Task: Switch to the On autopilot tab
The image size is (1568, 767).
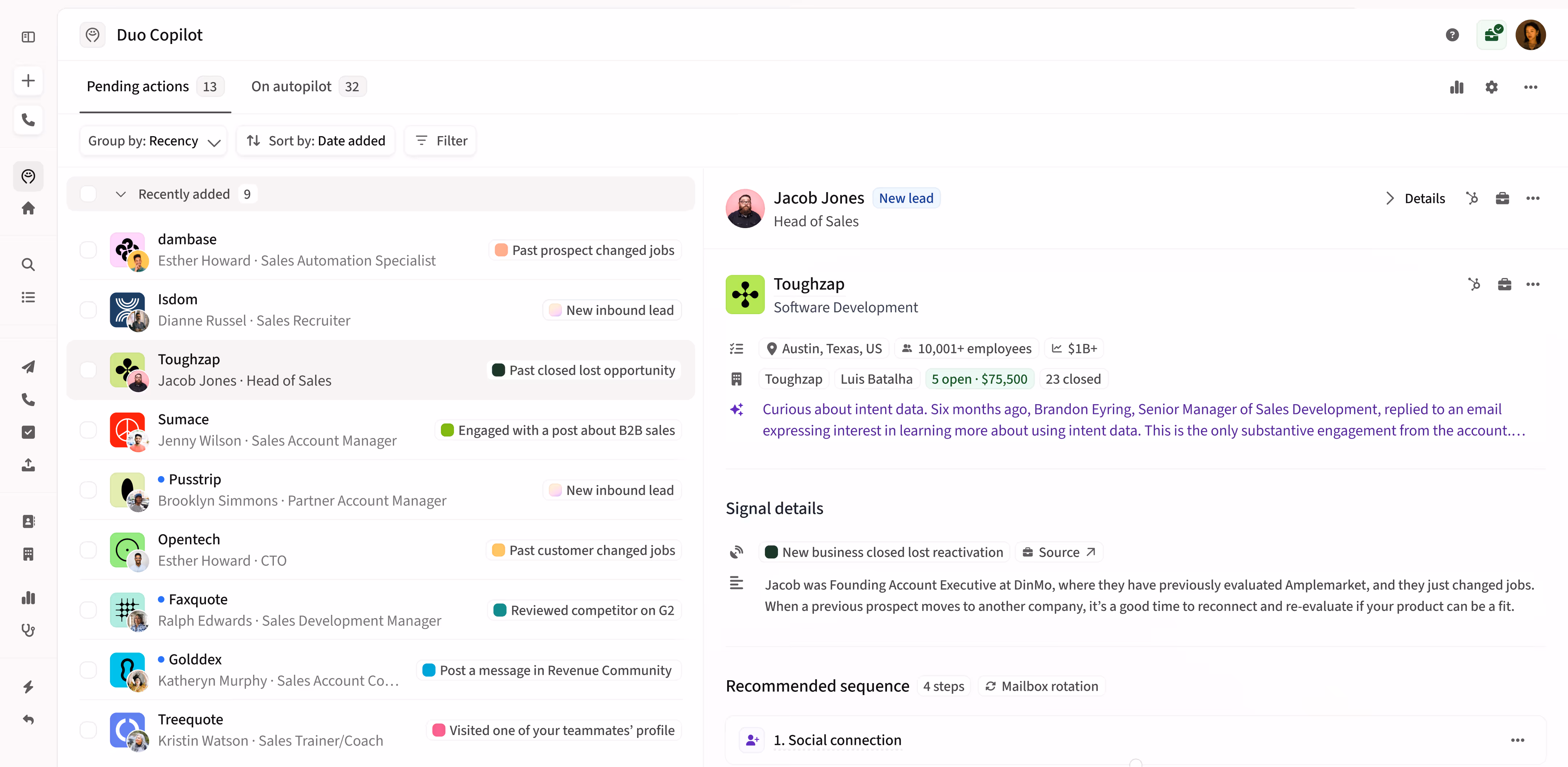Action: pos(291,86)
